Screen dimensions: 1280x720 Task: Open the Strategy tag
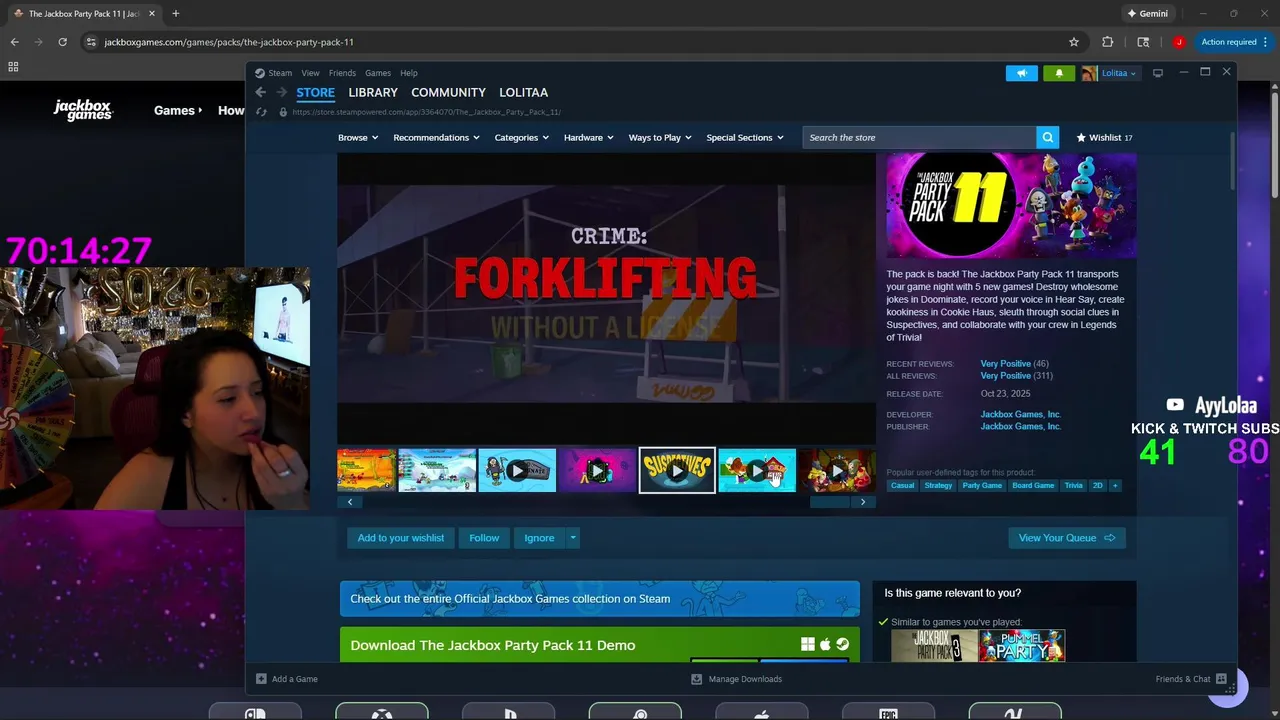click(938, 486)
